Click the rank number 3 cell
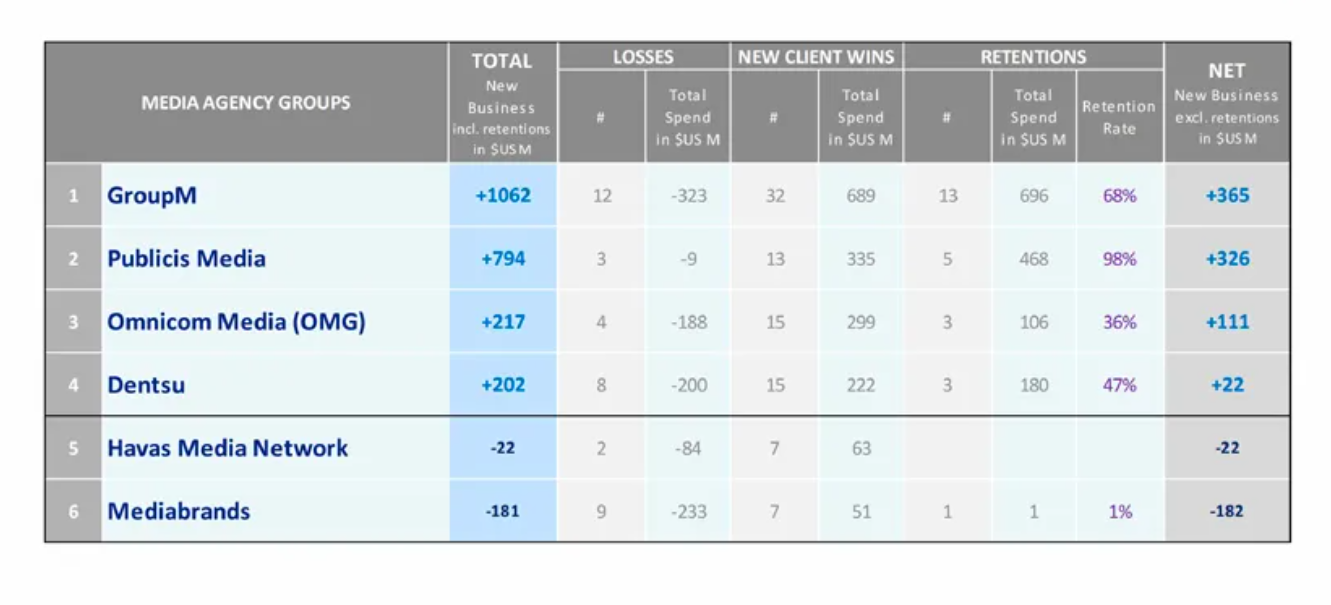The width and height of the screenshot is (1331, 605). (x=73, y=322)
